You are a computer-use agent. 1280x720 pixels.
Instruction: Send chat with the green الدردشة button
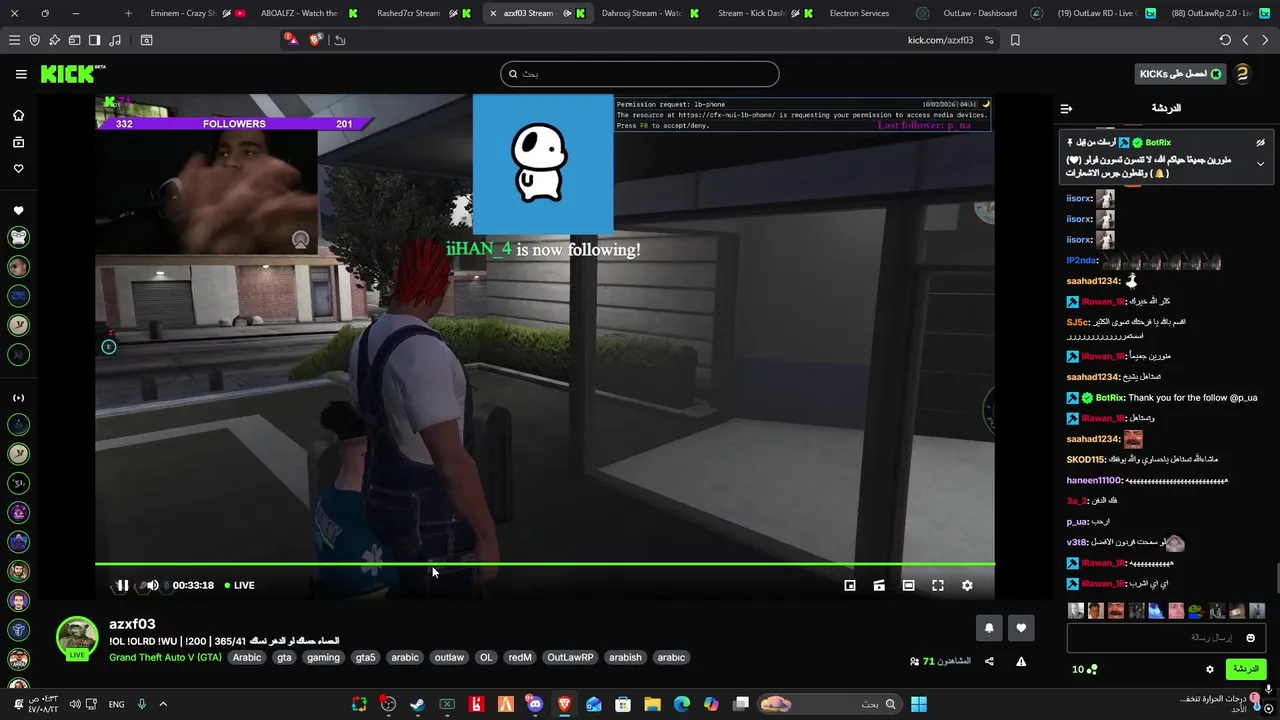coord(1245,669)
